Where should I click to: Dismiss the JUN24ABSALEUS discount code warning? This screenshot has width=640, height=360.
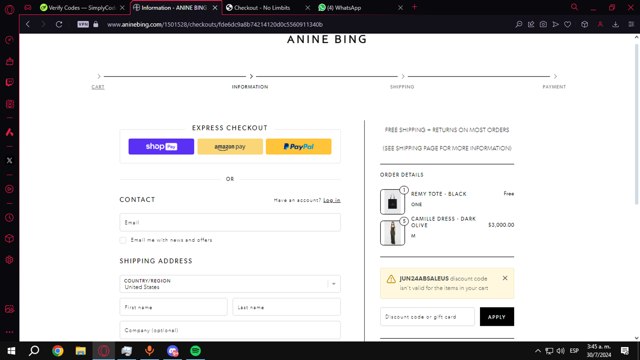tap(505, 278)
